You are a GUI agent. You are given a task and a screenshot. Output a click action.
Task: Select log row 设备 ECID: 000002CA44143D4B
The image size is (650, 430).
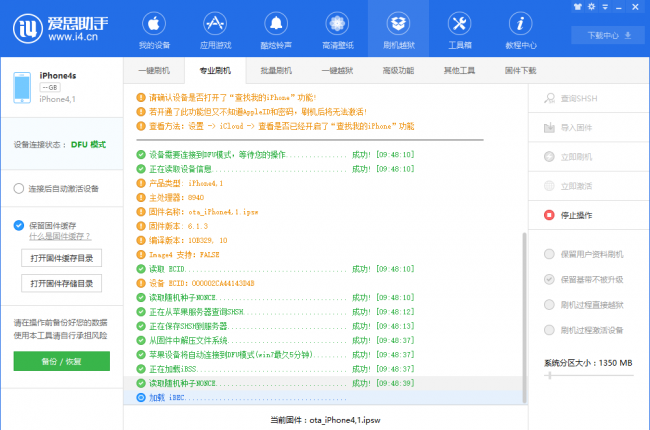click(x=325, y=283)
